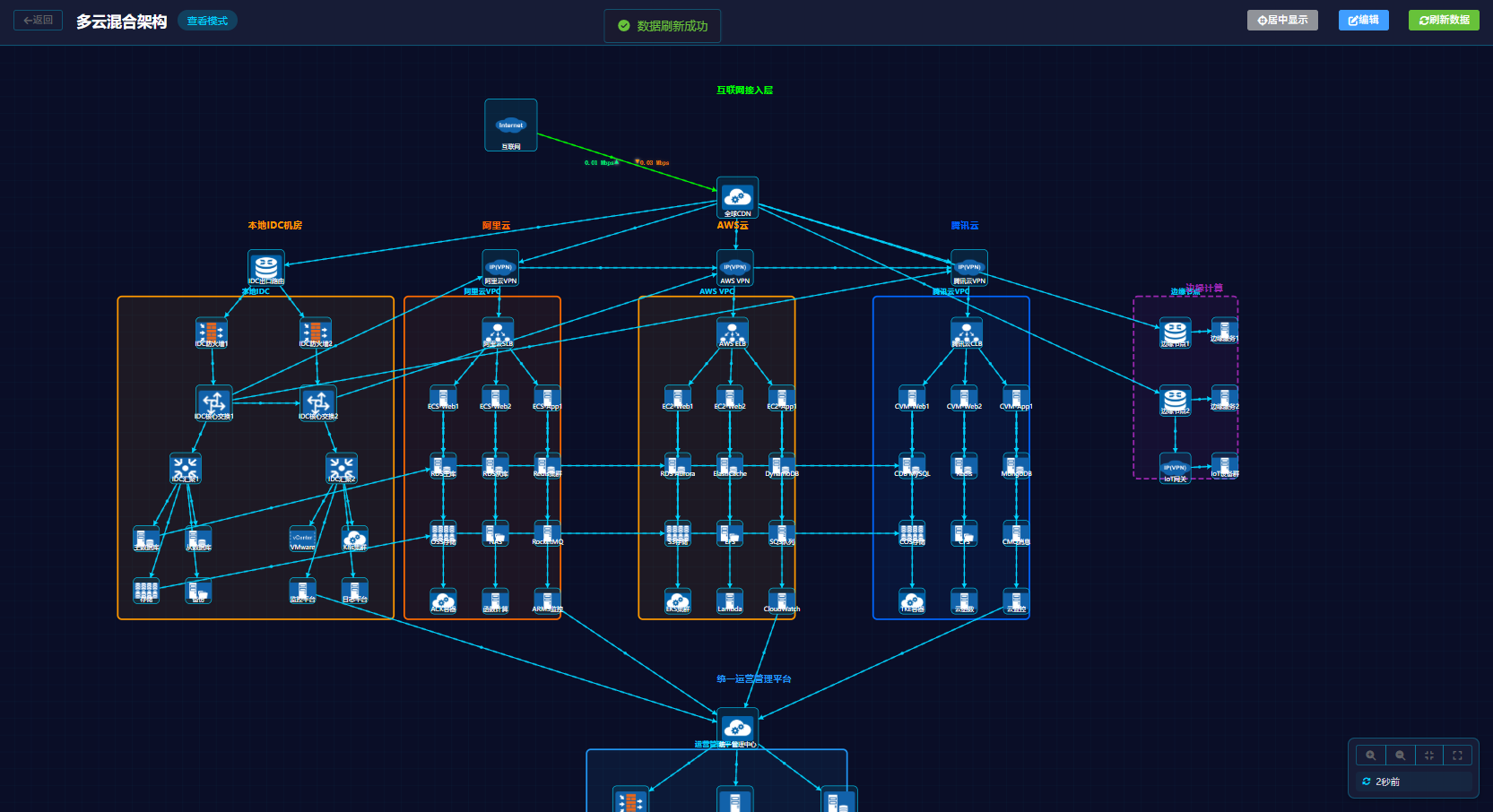The image size is (1493, 812).
Task: Click the 互联网接入层 layer label
Action: 744,90
